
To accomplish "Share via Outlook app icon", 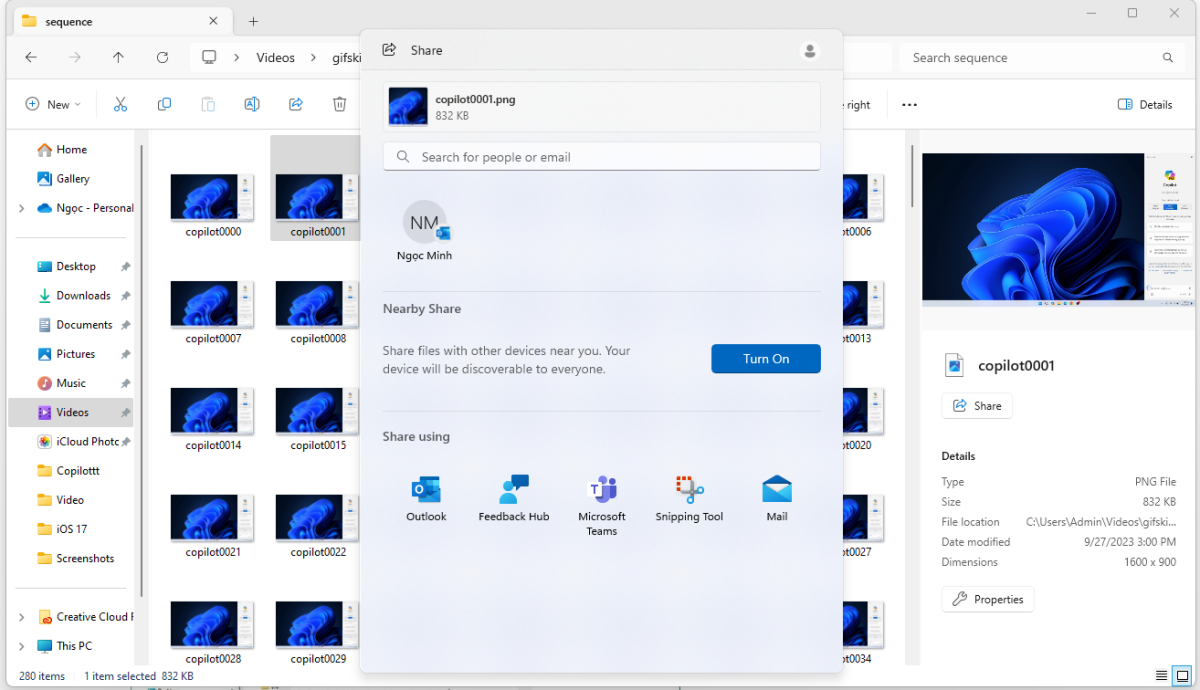I will click(426, 490).
